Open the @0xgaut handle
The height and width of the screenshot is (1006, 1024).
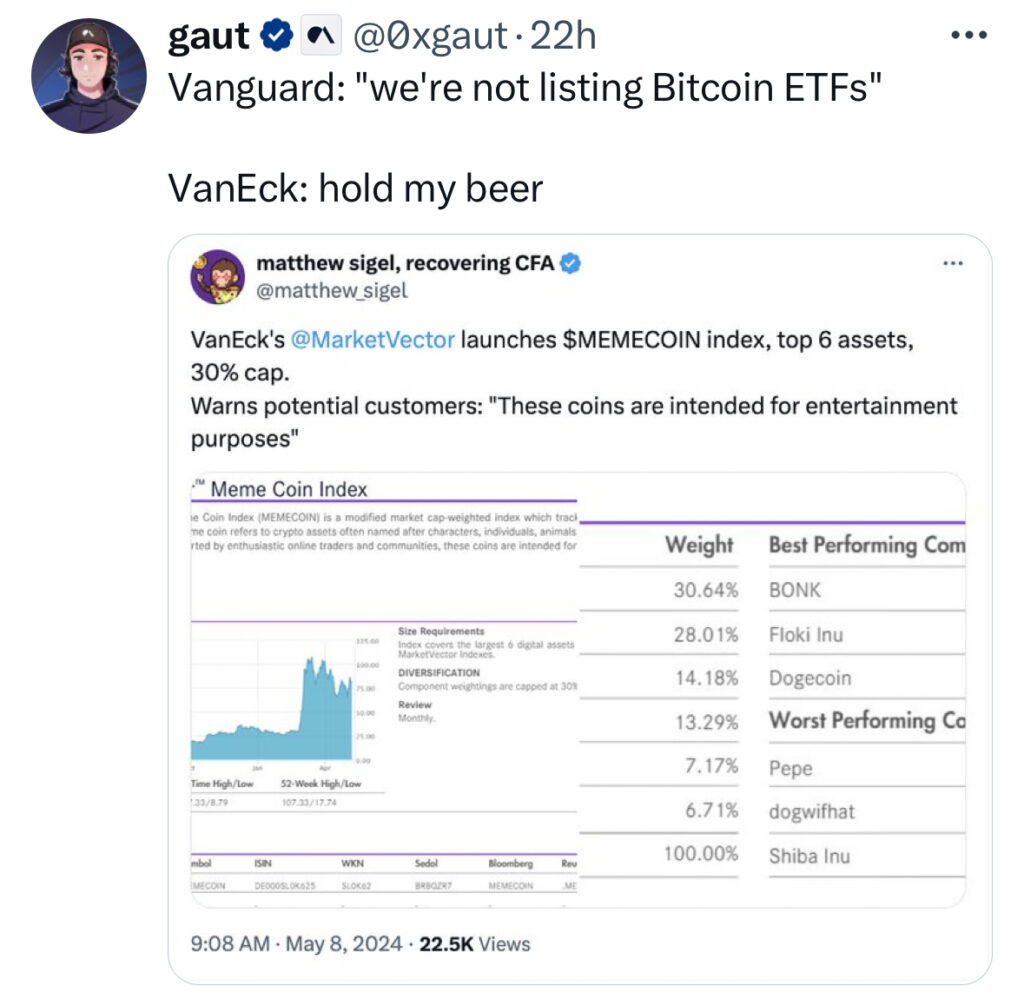[x=427, y=37]
